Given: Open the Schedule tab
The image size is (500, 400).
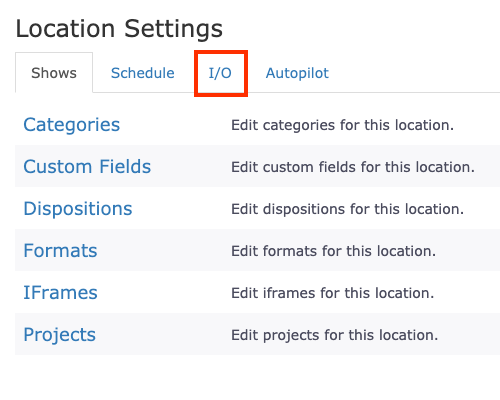Looking at the screenshot, I should pos(143,73).
